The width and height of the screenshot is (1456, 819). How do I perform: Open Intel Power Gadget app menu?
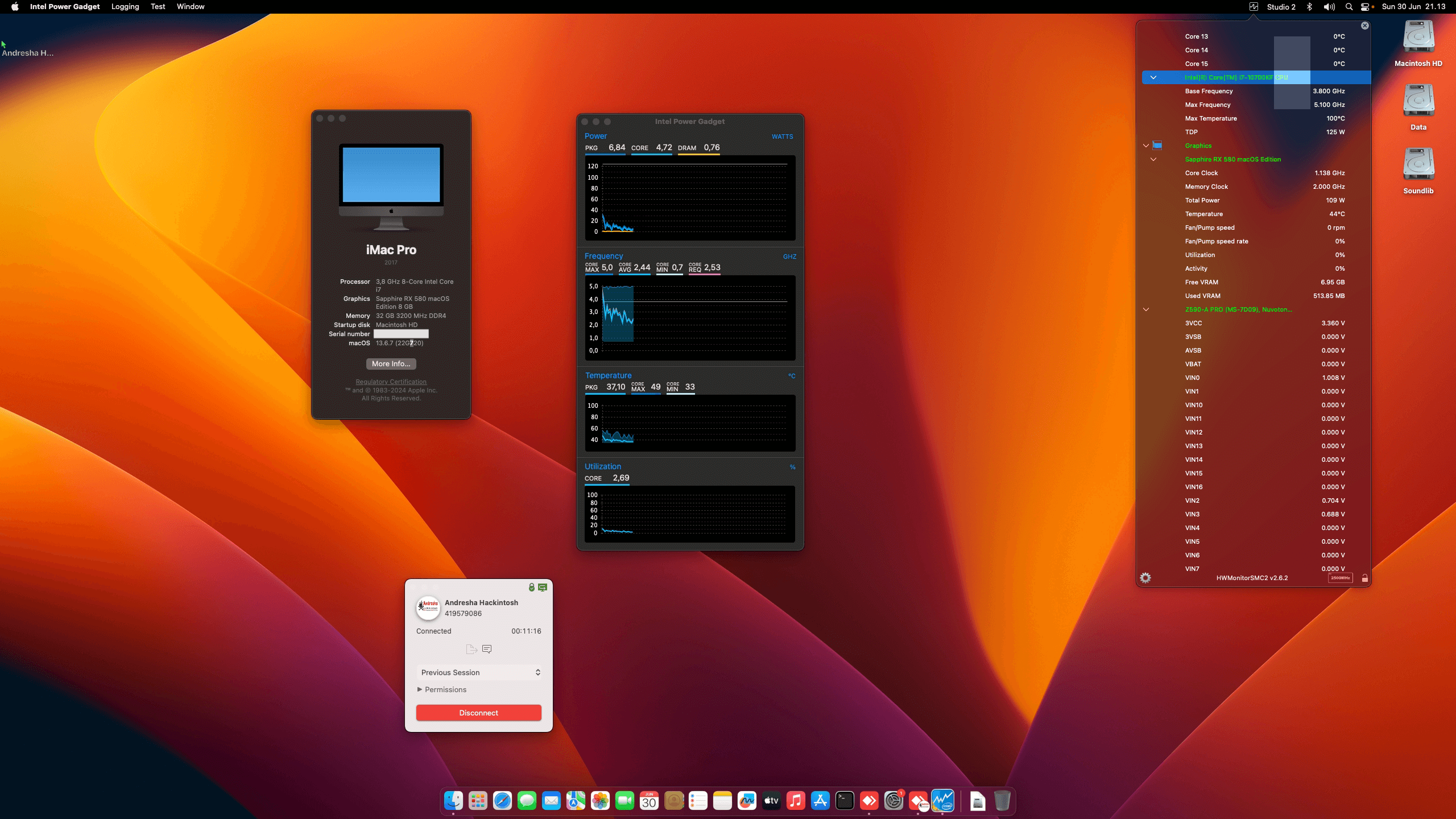pos(65,7)
